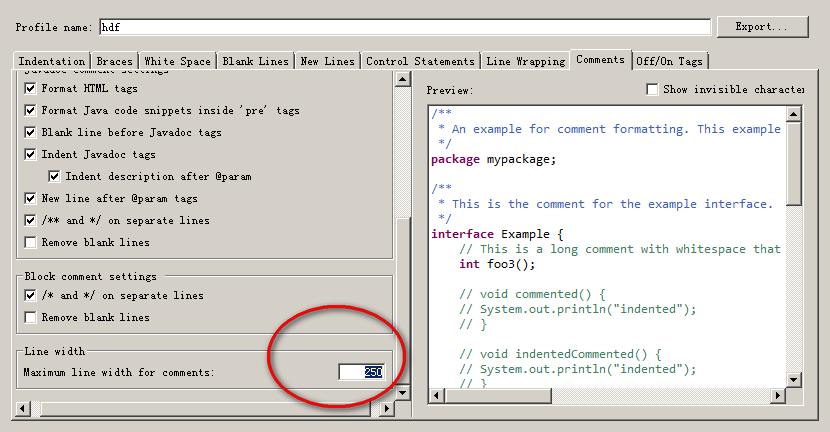
Task: Click the Maximum line width input field
Action: [x=360, y=372]
